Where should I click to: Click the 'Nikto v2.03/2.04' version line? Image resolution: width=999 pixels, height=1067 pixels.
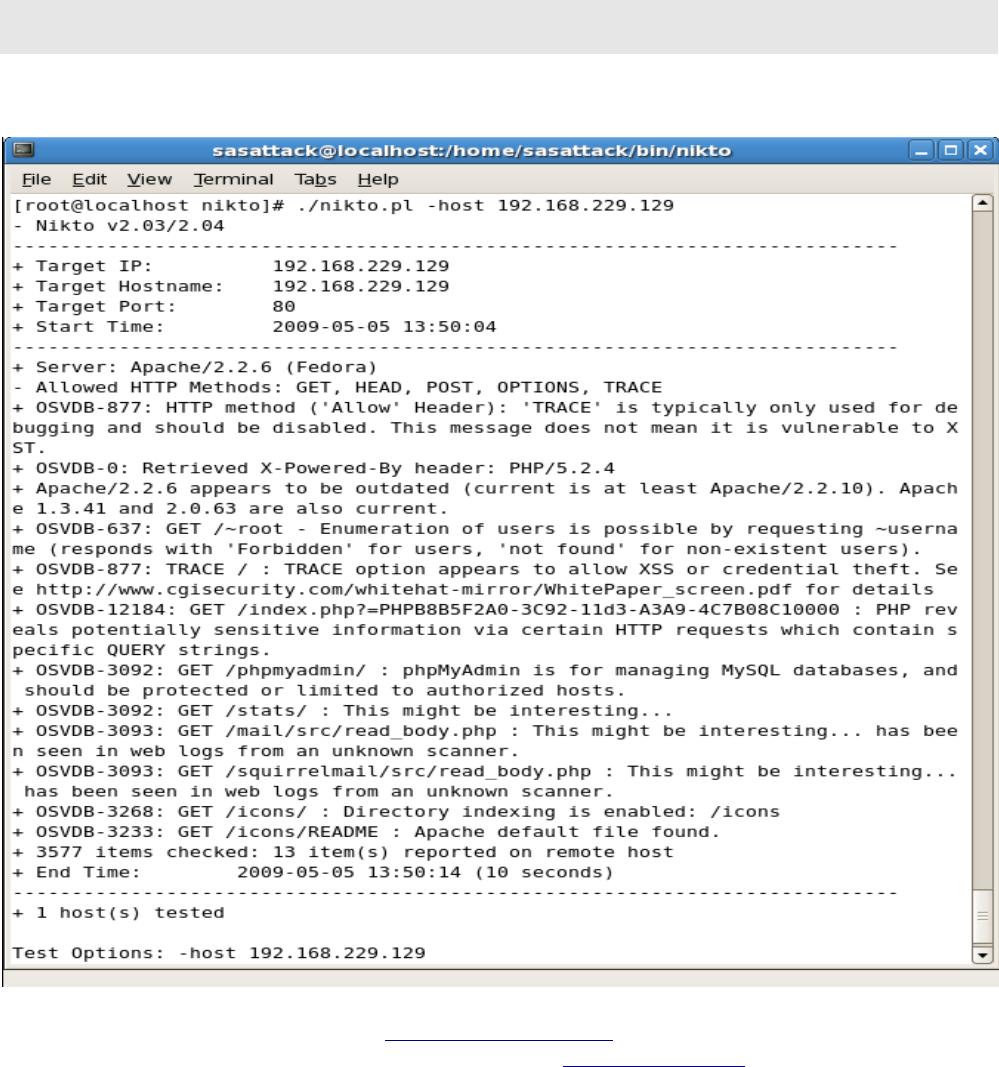tap(118, 226)
